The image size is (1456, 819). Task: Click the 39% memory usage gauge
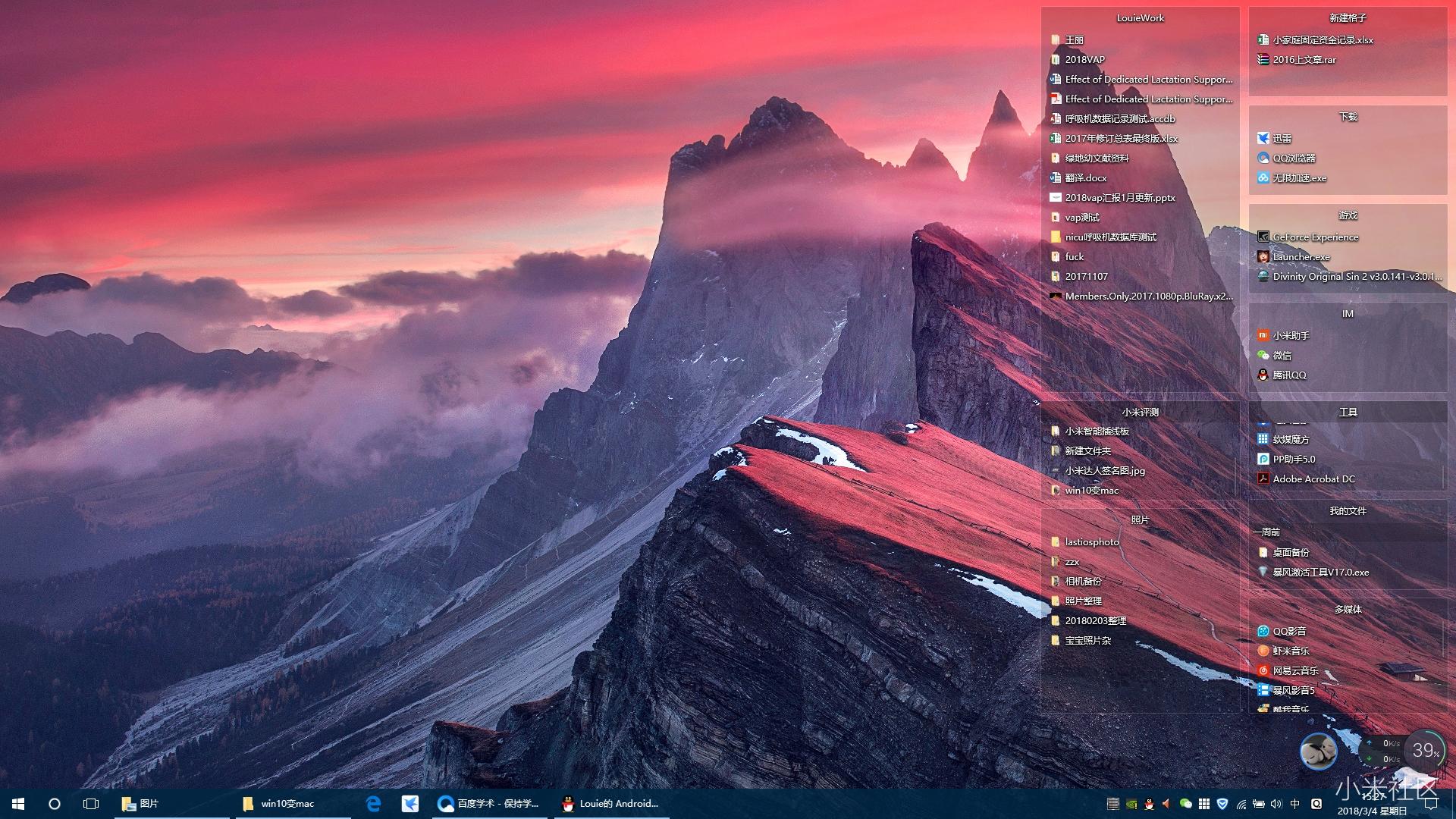pos(1424,750)
